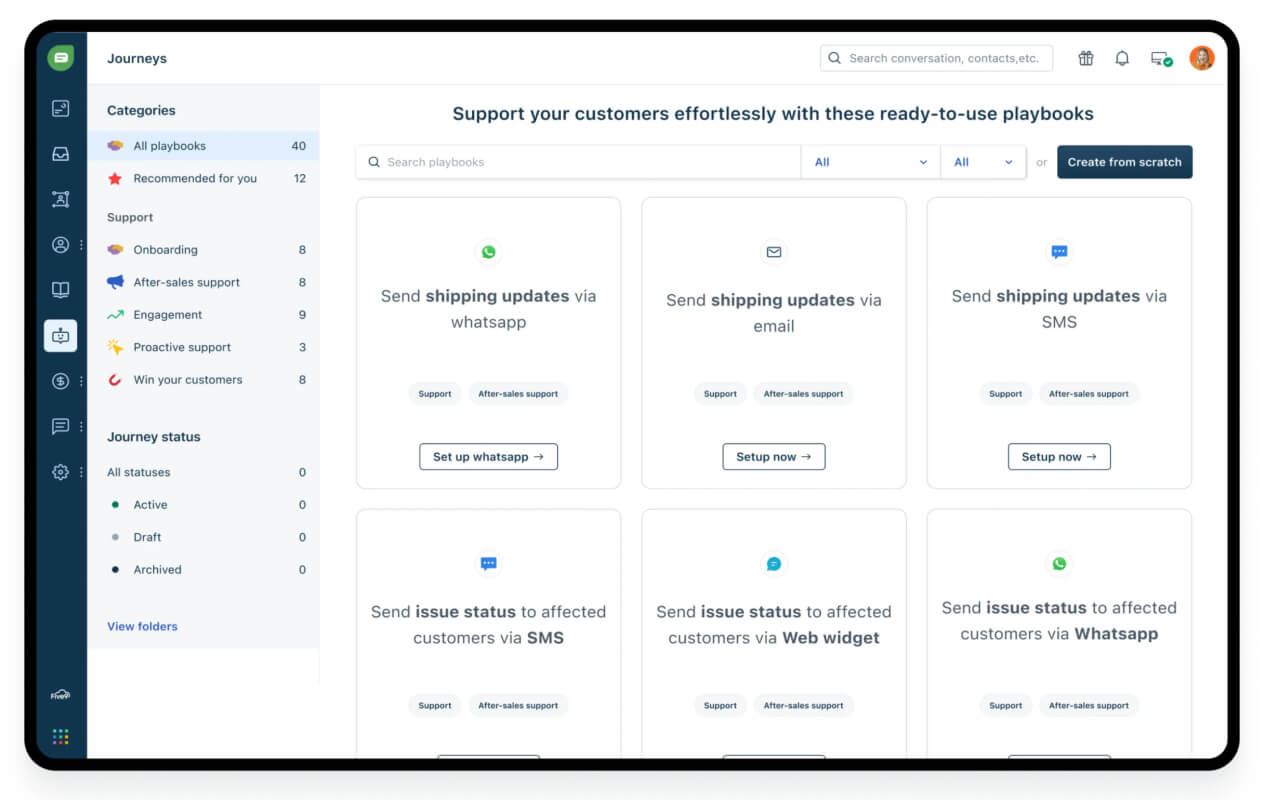Open the knowledge base book icon
The height and width of the screenshot is (800, 1264).
point(61,290)
